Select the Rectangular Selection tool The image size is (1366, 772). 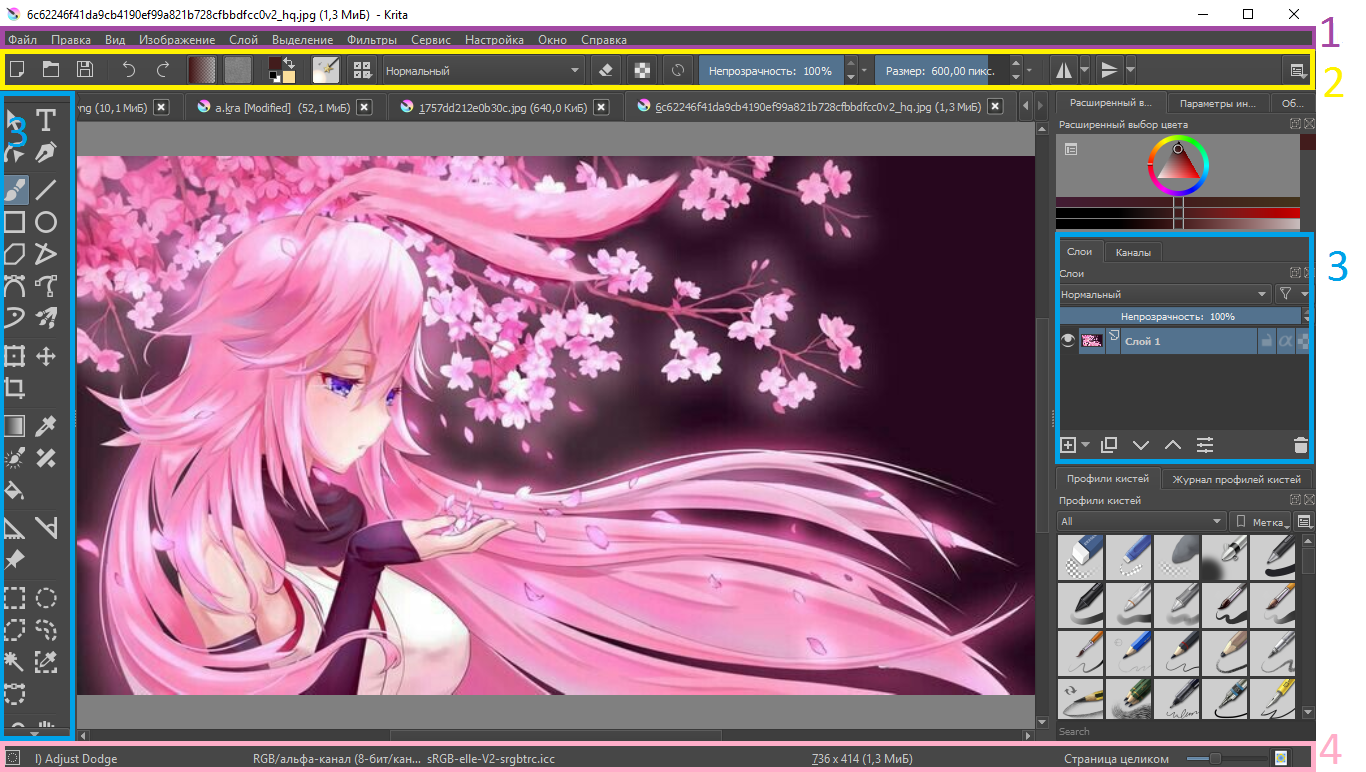click(x=15, y=598)
